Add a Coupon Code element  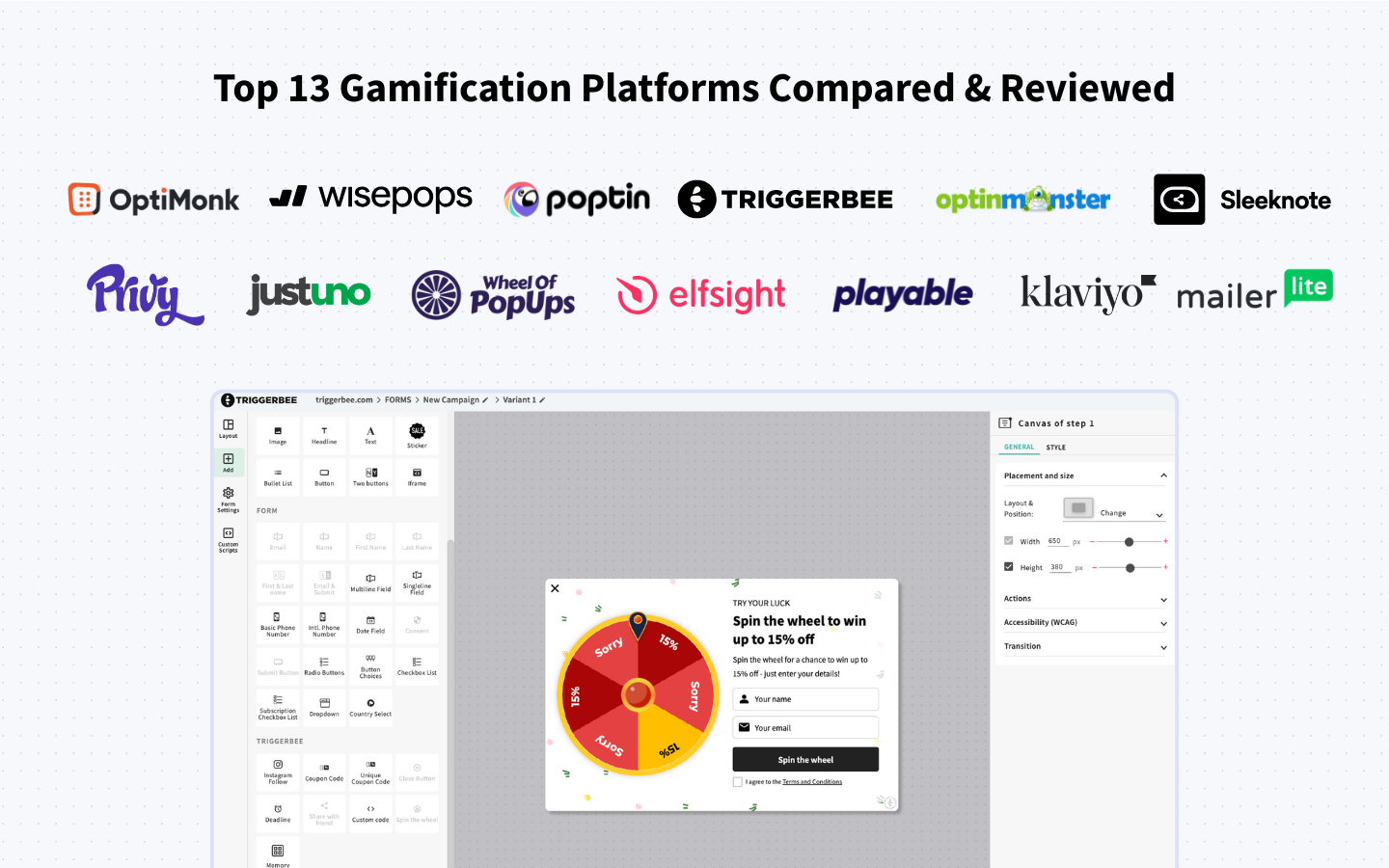point(324,772)
